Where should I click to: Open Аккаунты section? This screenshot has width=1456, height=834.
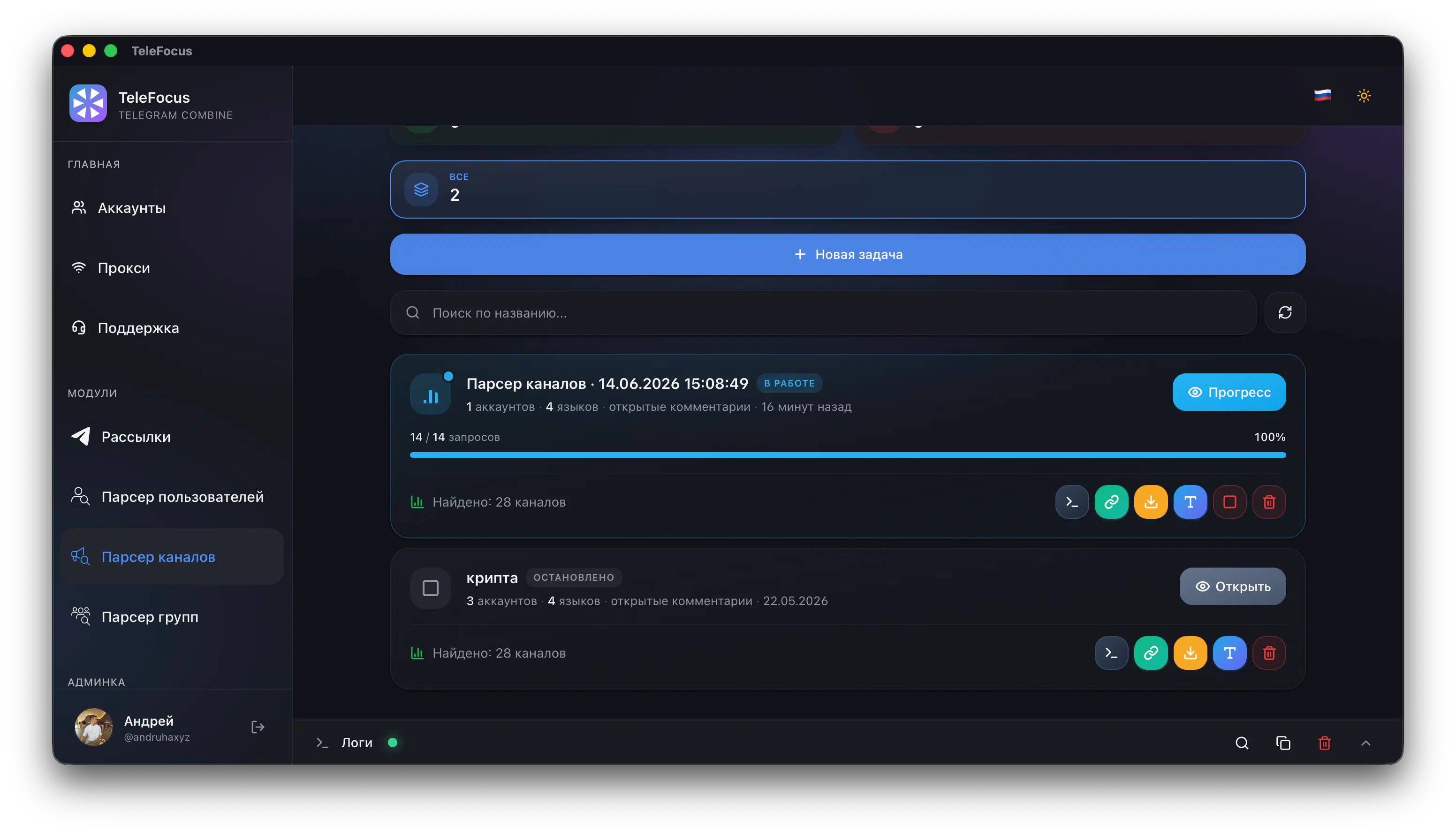173,208
